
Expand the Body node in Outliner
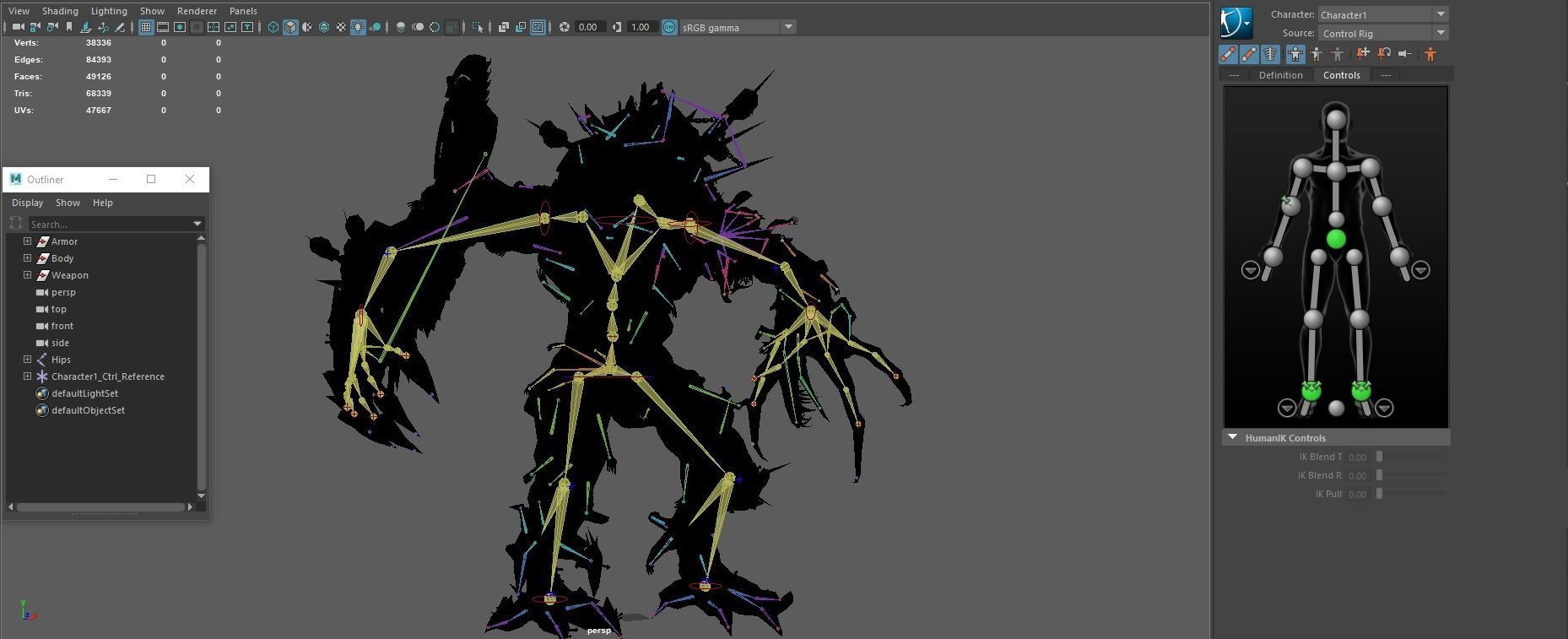[27, 258]
